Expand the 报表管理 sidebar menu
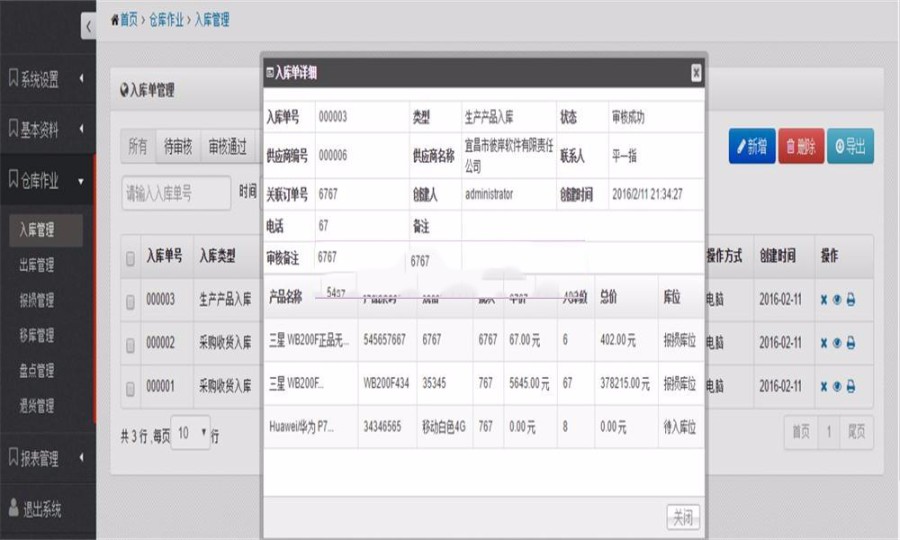The width and height of the screenshot is (900, 540). [47, 457]
